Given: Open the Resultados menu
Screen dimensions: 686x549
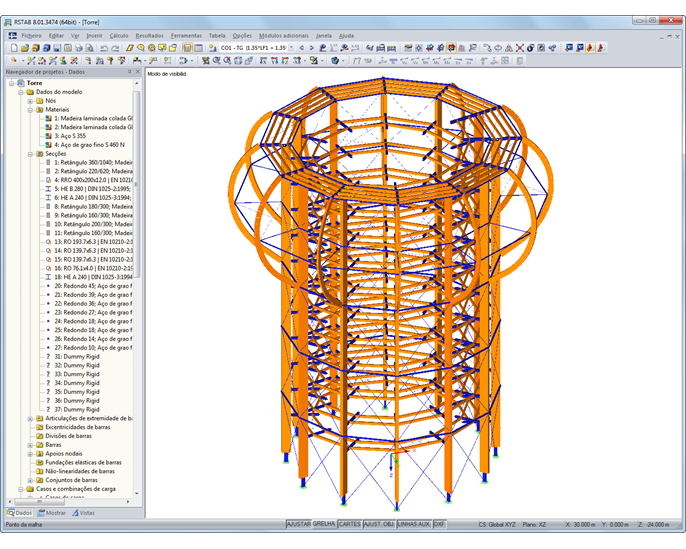Looking at the screenshot, I should tap(150, 36).
